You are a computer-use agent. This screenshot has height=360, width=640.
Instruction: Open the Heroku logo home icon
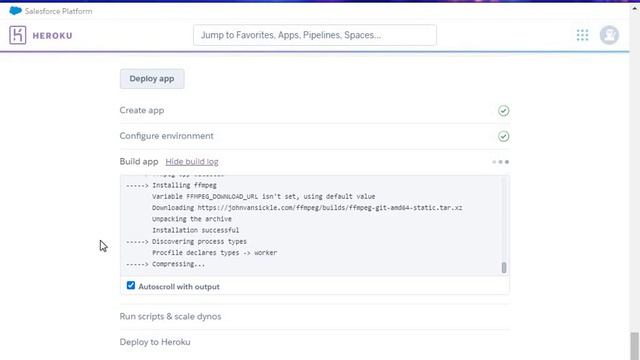coord(18,35)
